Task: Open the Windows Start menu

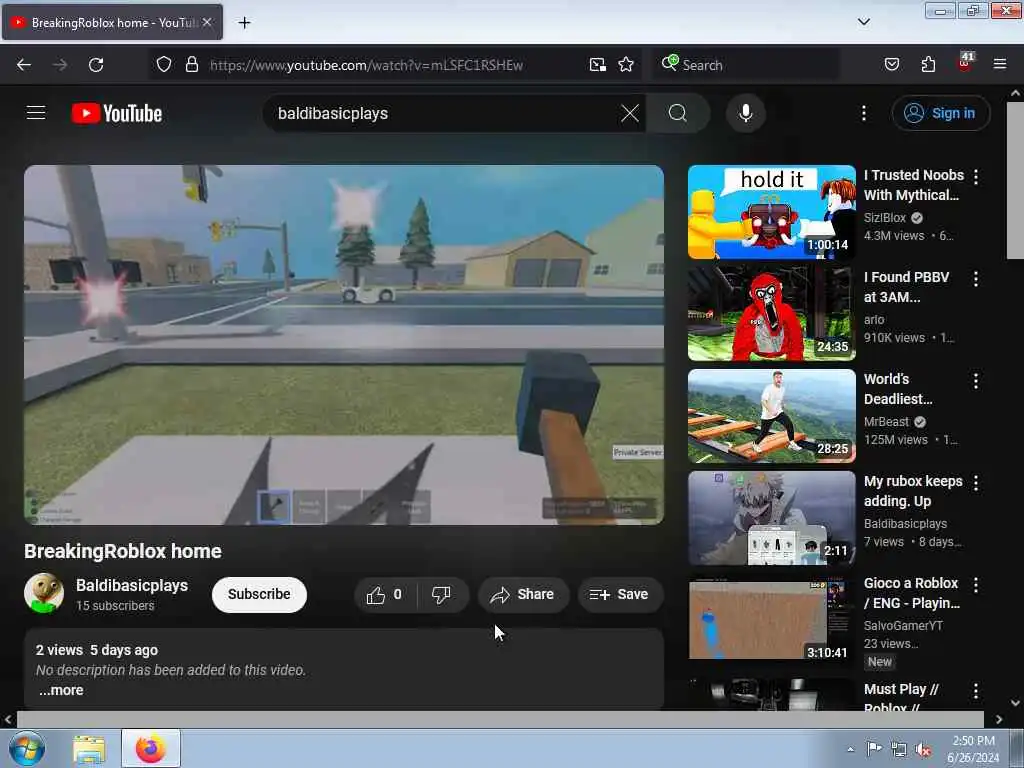Action: click(26, 748)
